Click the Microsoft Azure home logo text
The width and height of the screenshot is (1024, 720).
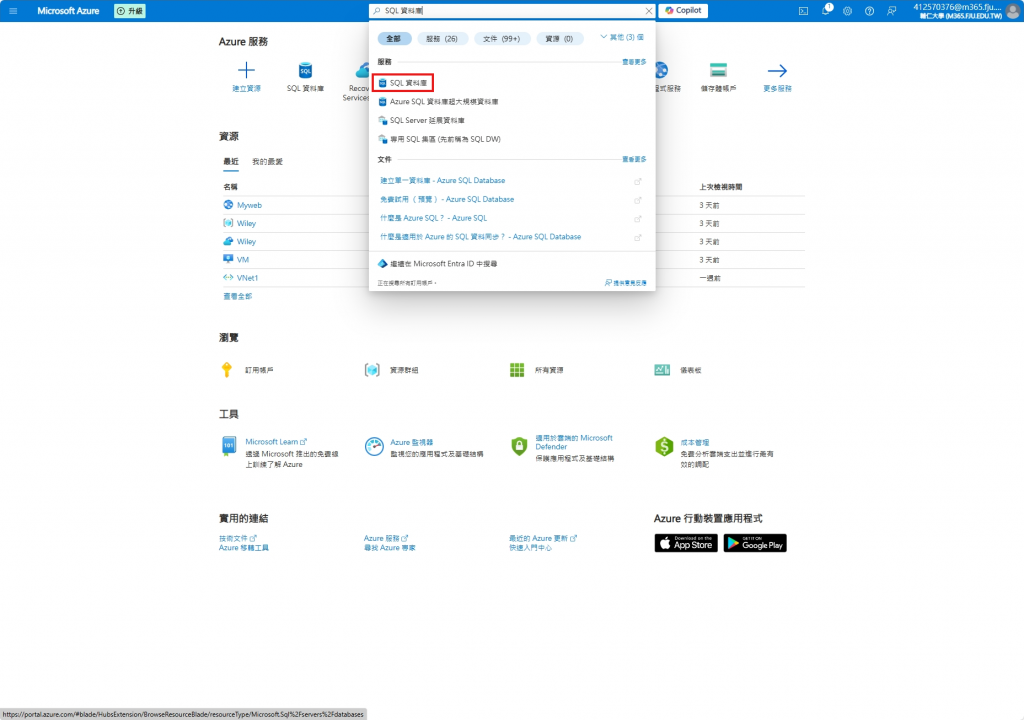point(68,10)
